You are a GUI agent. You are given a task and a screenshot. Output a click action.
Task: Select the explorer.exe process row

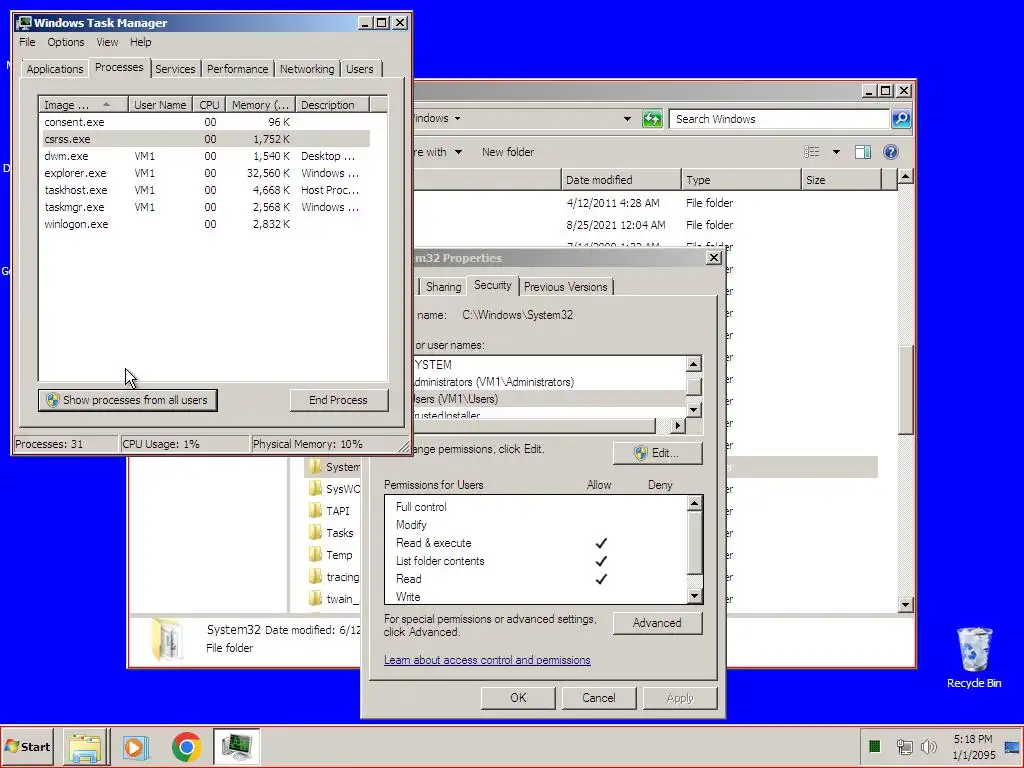(206, 173)
